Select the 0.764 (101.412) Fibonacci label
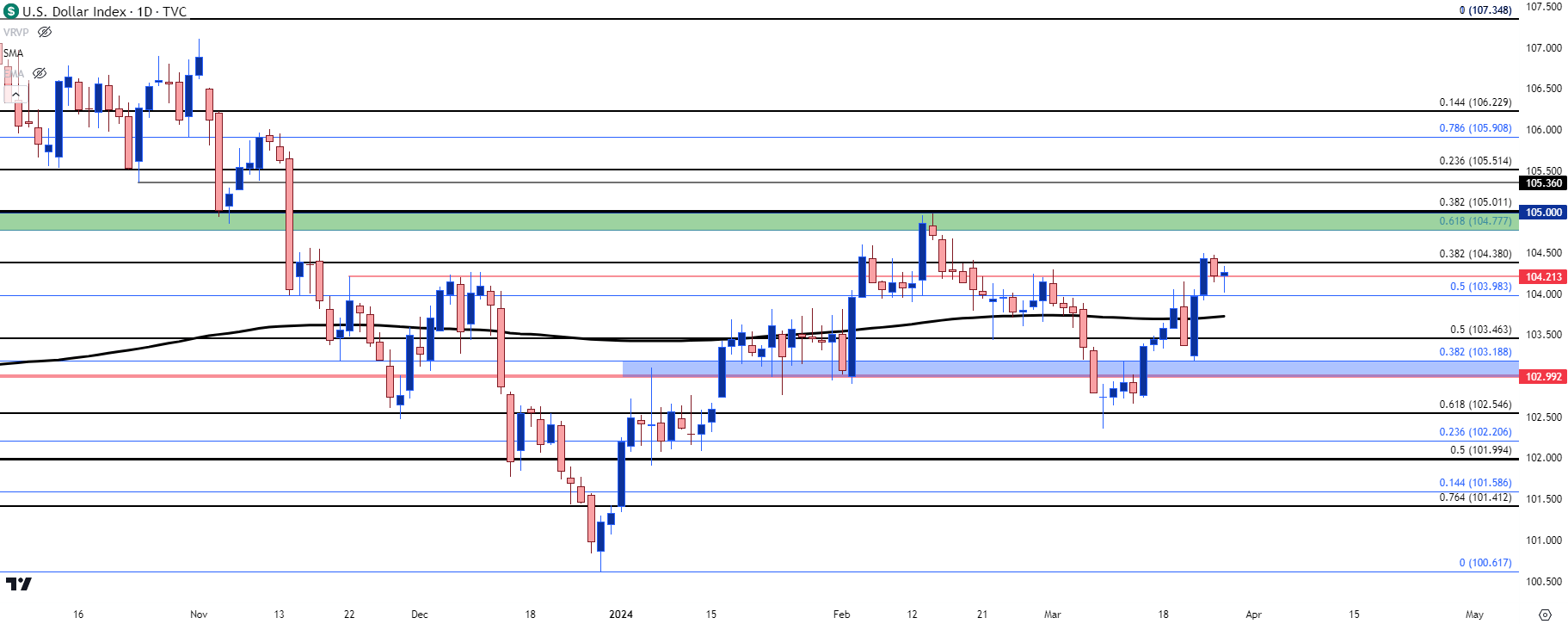 click(1475, 497)
